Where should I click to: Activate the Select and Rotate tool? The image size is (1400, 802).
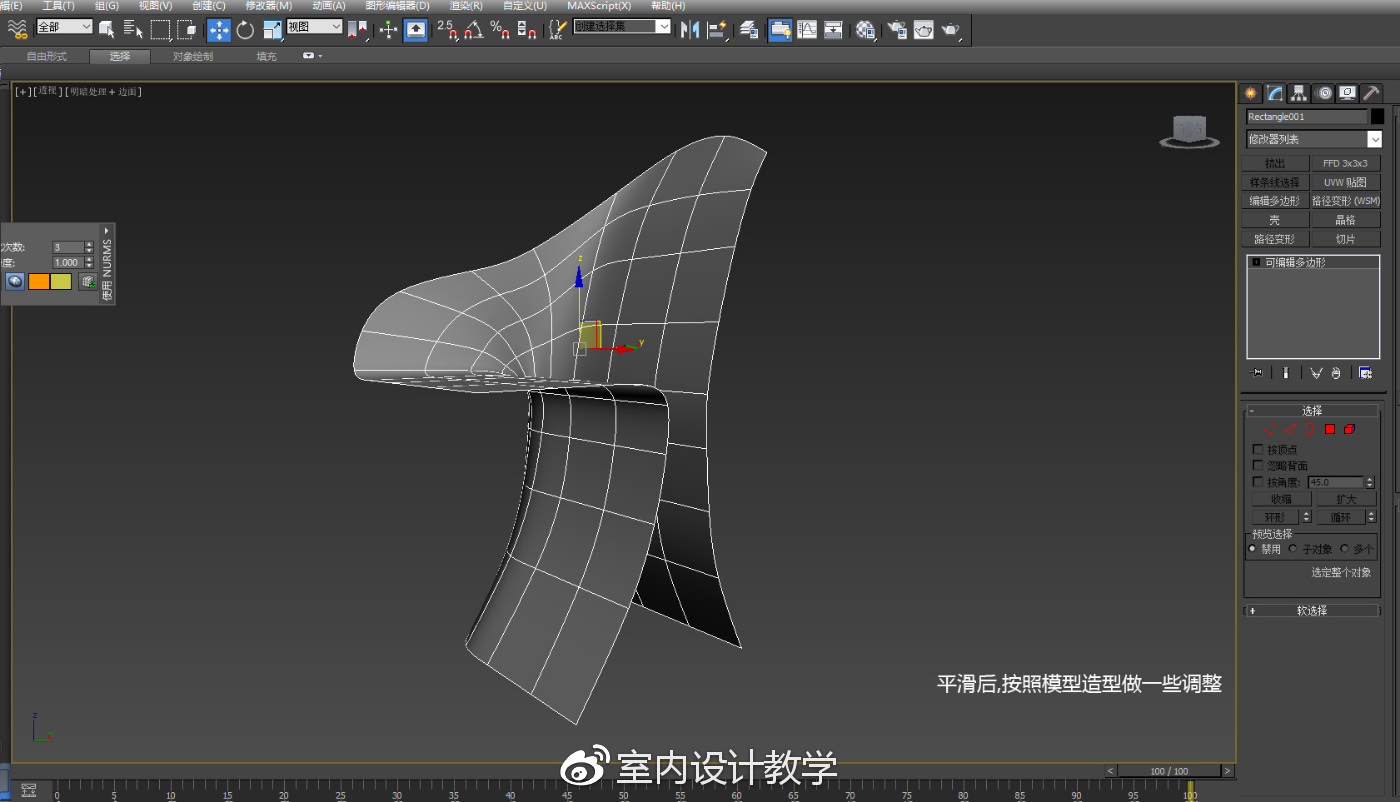pos(244,29)
